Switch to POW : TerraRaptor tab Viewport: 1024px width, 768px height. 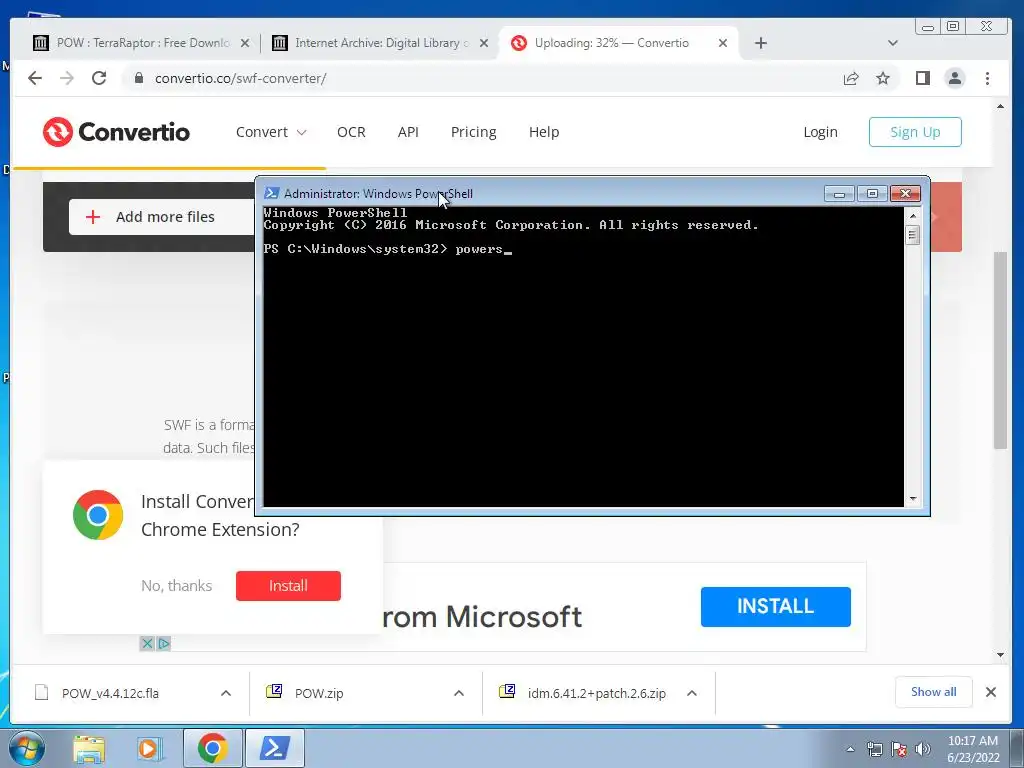click(x=140, y=43)
